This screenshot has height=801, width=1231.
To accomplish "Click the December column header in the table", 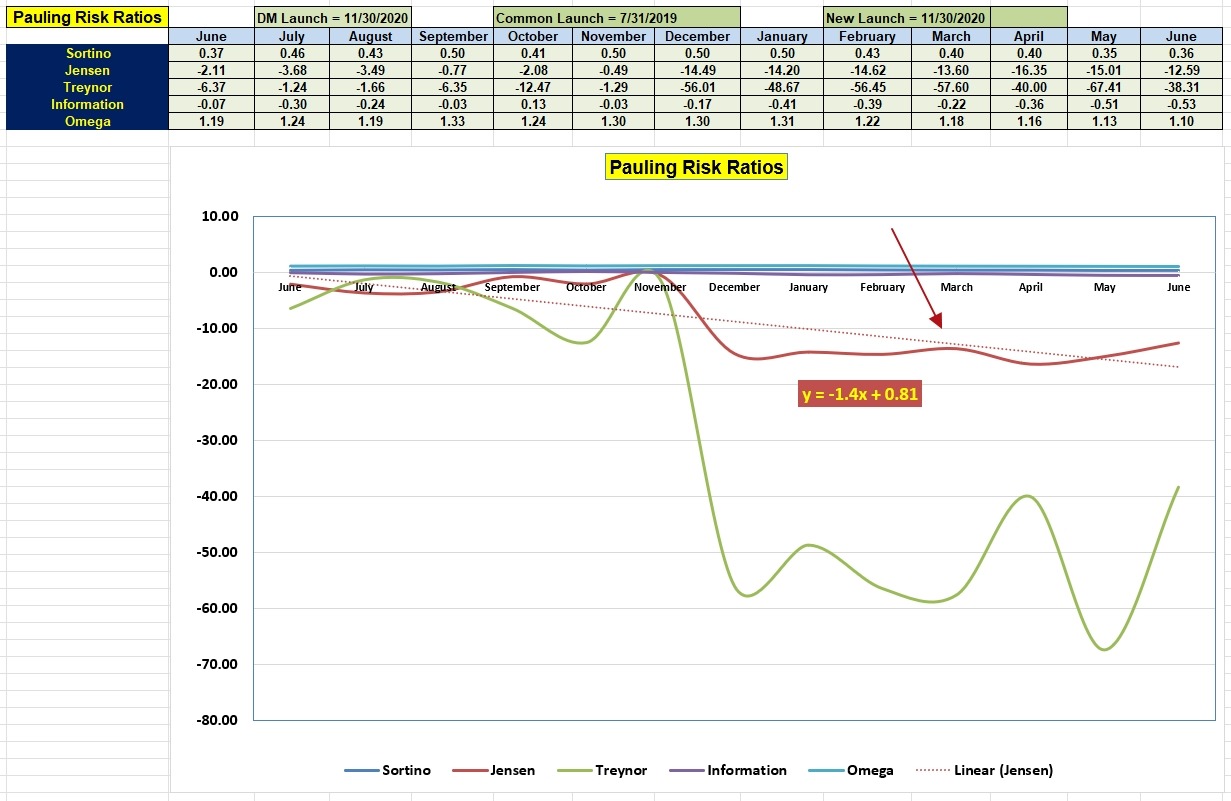I will (x=698, y=36).
